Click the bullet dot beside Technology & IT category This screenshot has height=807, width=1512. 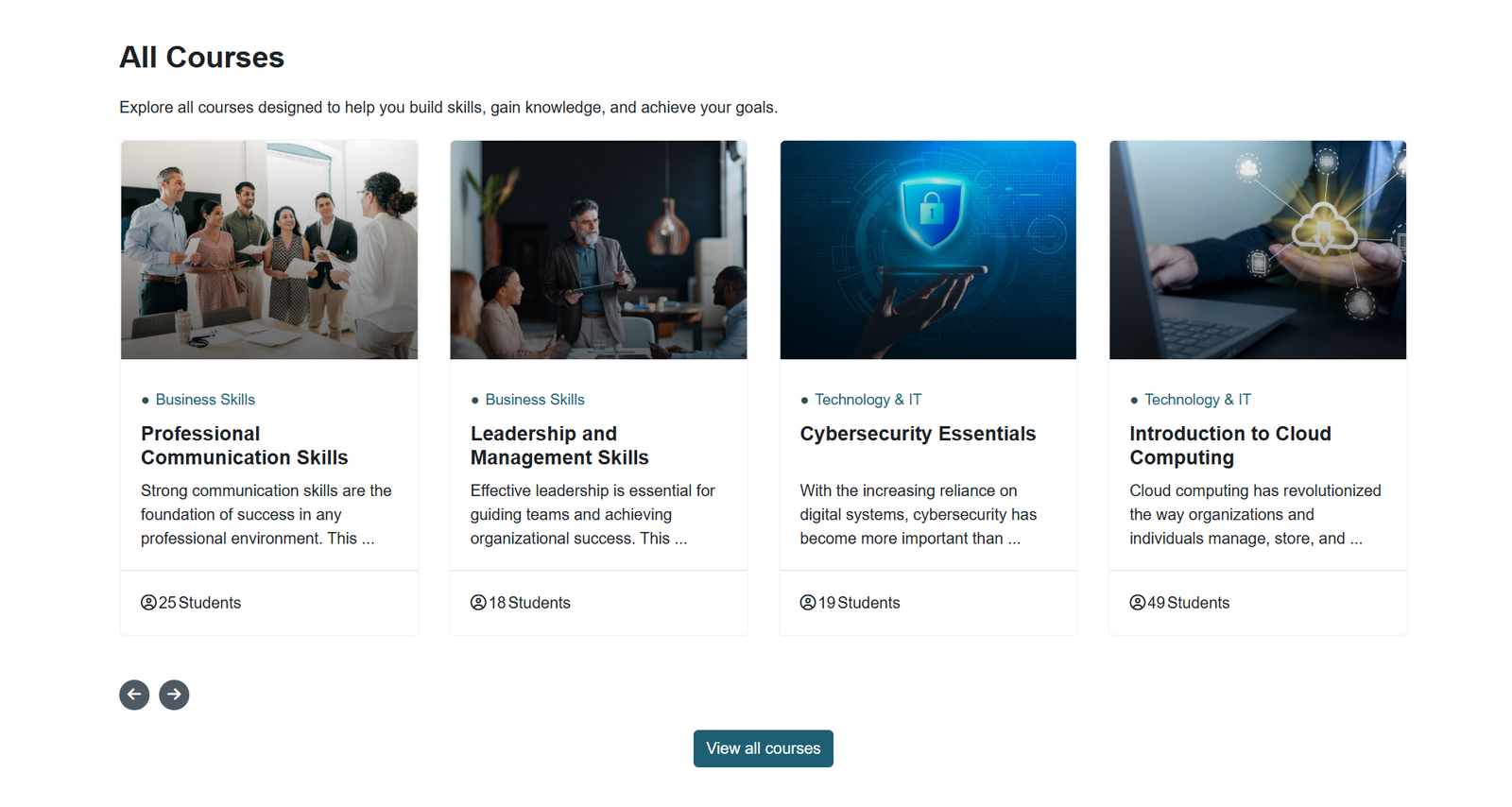click(804, 400)
